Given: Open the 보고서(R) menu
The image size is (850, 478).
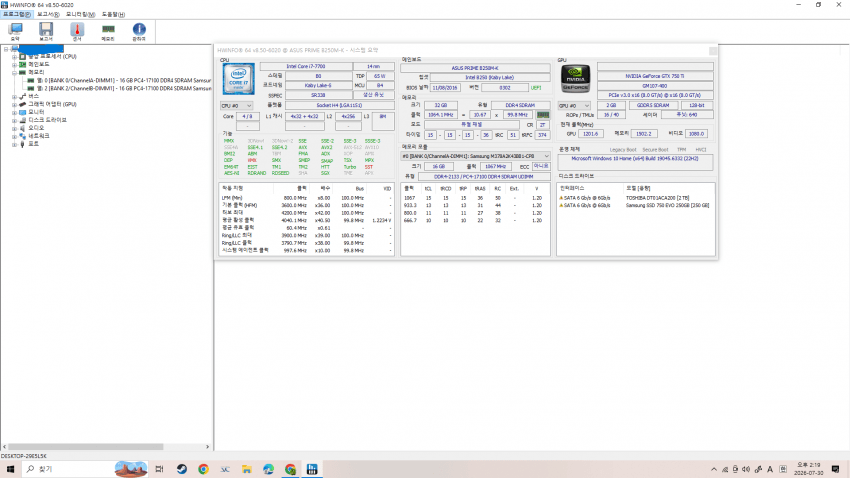Looking at the screenshot, I should click(x=48, y=15).
